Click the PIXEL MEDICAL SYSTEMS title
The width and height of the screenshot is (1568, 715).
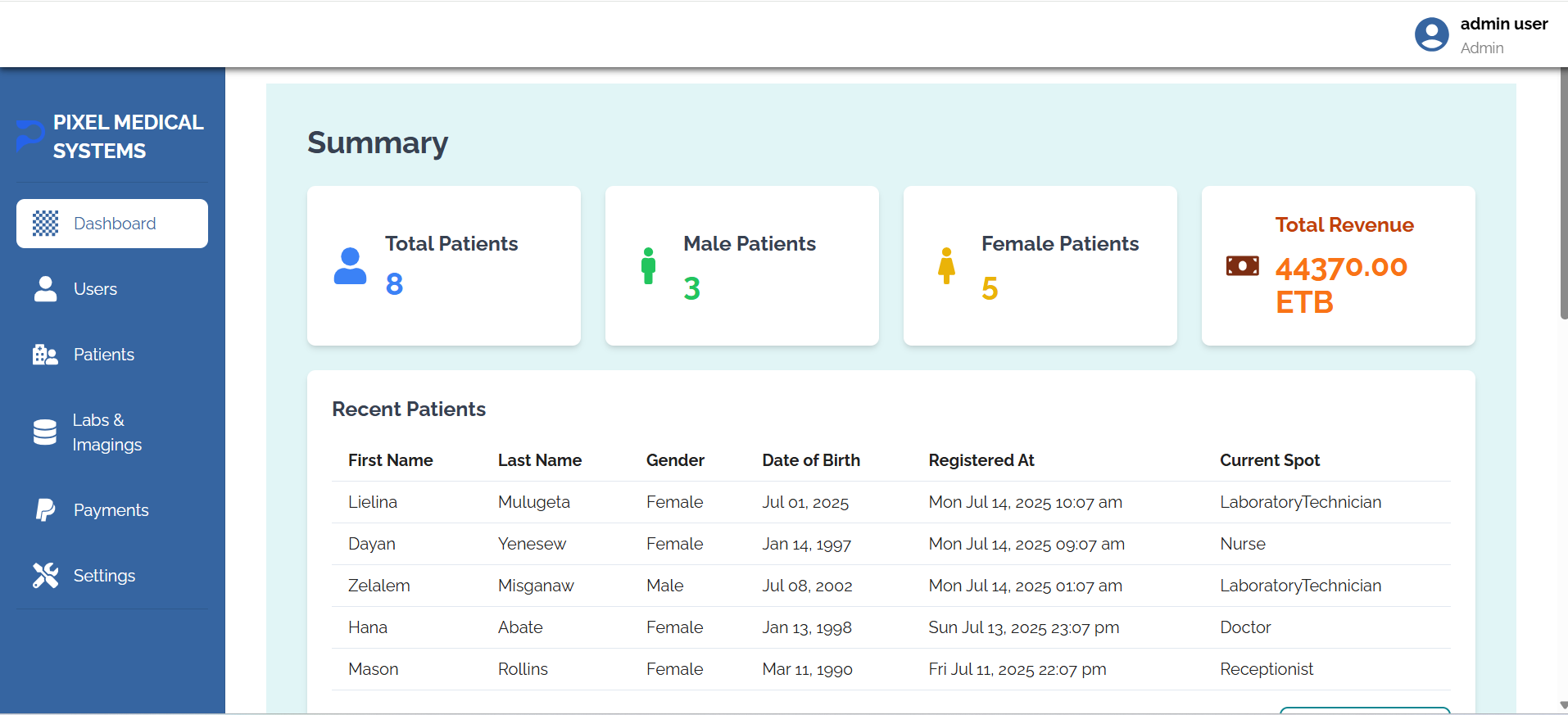128,137
